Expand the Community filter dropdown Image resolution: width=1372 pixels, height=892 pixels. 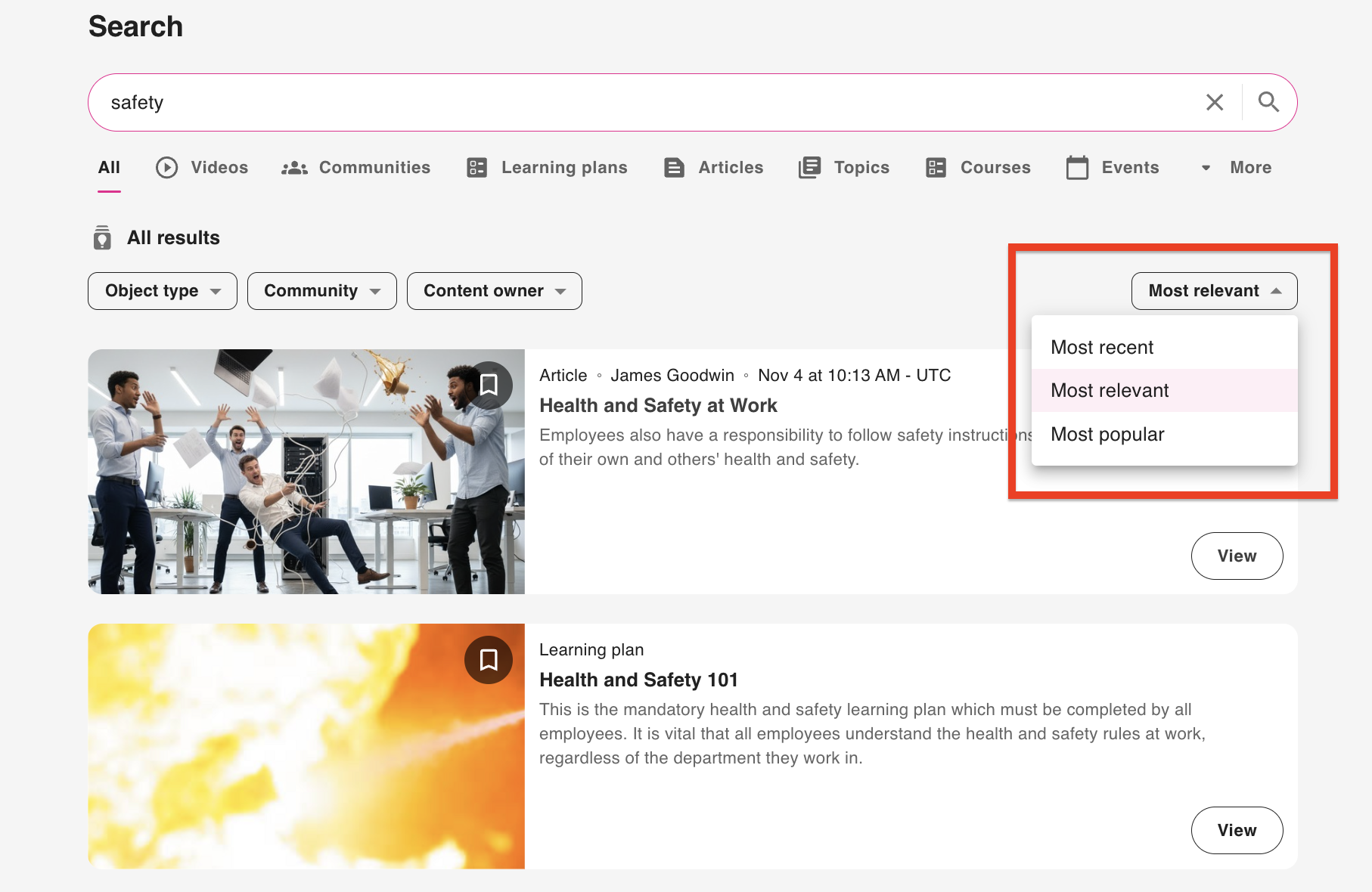(321, 291)
